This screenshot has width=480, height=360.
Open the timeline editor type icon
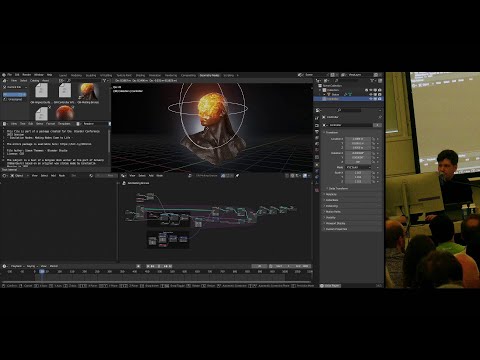pyautogui.click(x=4, y=266)
